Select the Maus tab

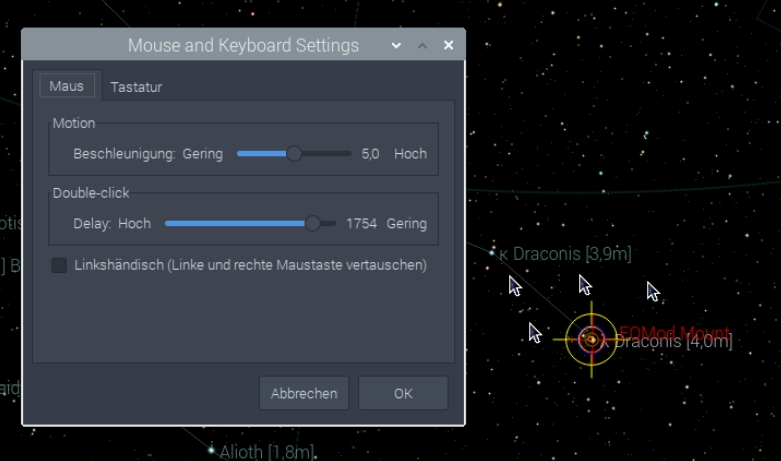point(67,86)
